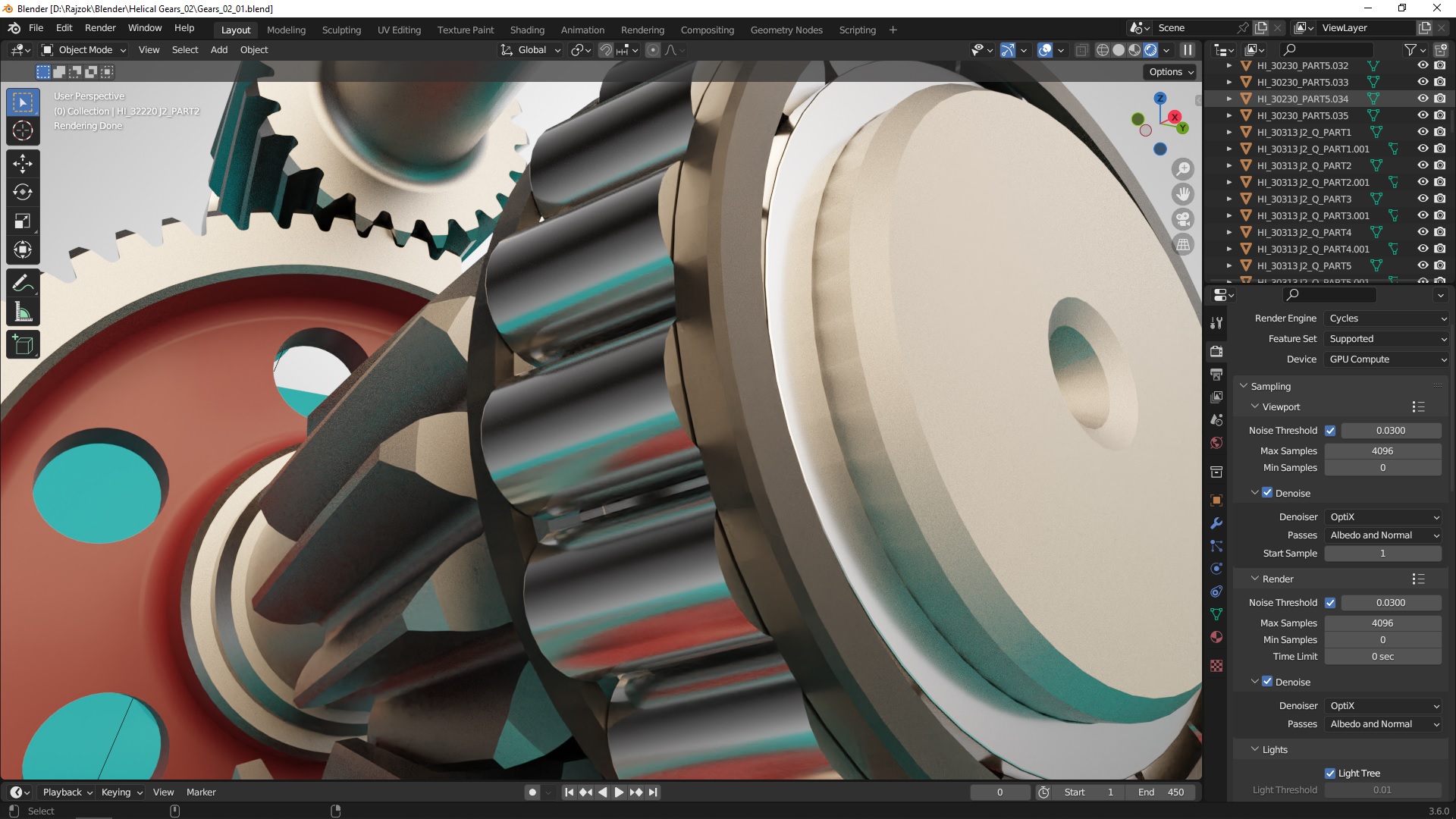Open Device GPU Compute dropdown

click(x=1387, y=359)
